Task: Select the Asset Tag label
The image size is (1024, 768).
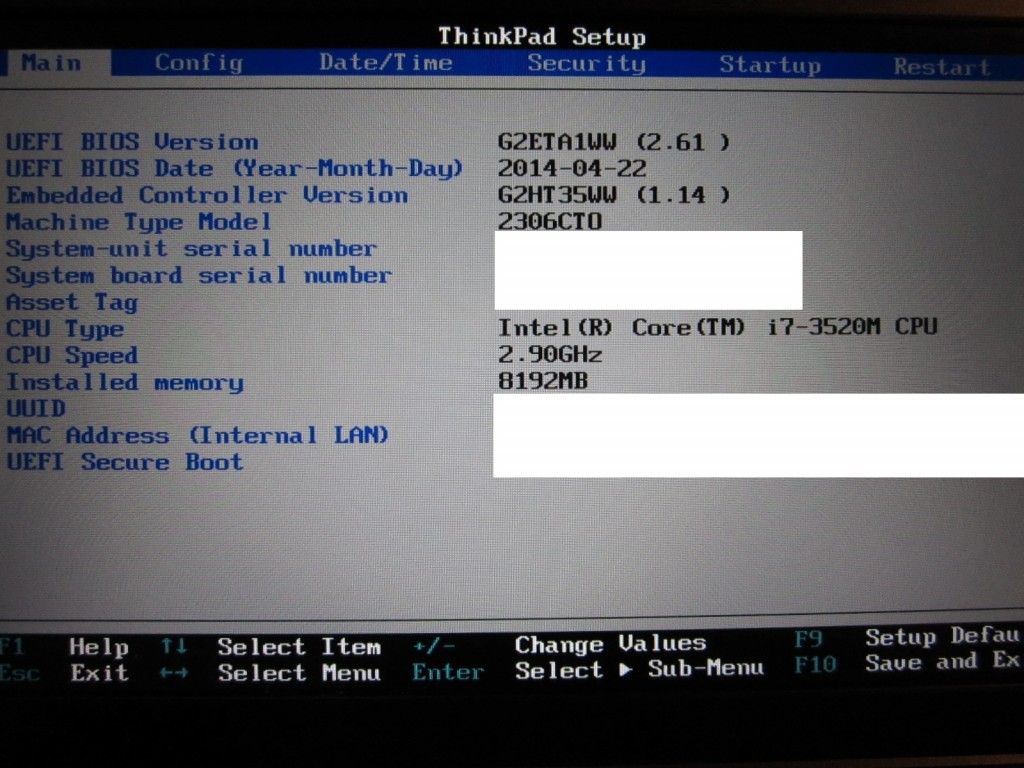Action: [72, 302]
